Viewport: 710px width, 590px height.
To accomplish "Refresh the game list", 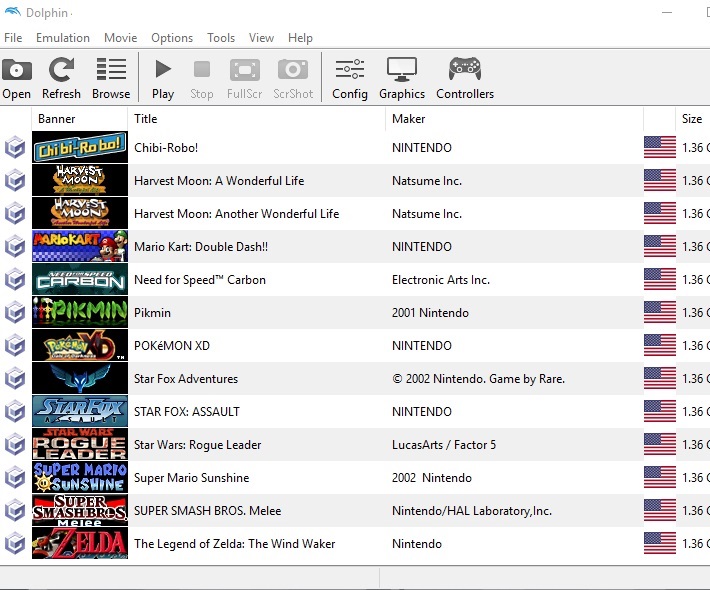I will (61, 79).
